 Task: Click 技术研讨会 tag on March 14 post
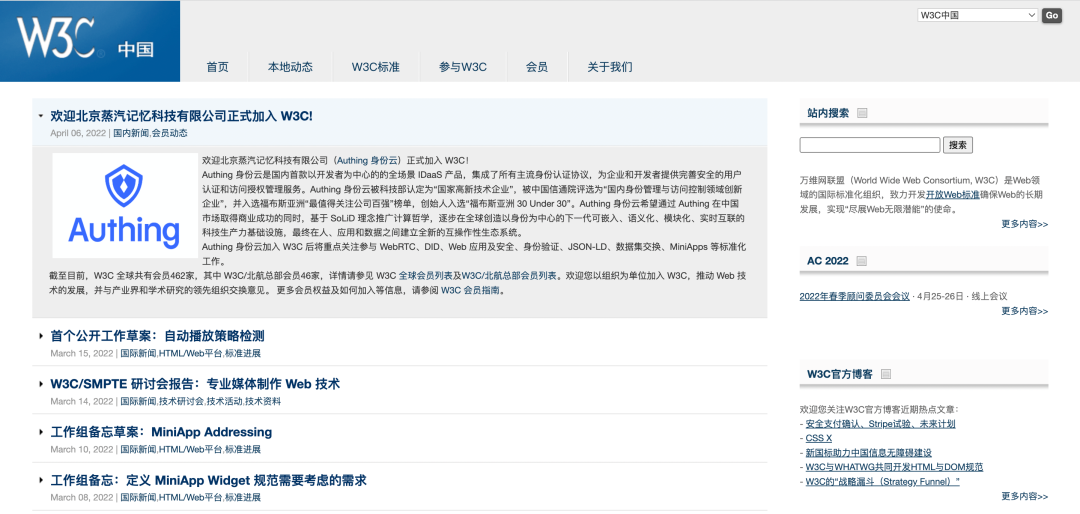pos(181,401)
